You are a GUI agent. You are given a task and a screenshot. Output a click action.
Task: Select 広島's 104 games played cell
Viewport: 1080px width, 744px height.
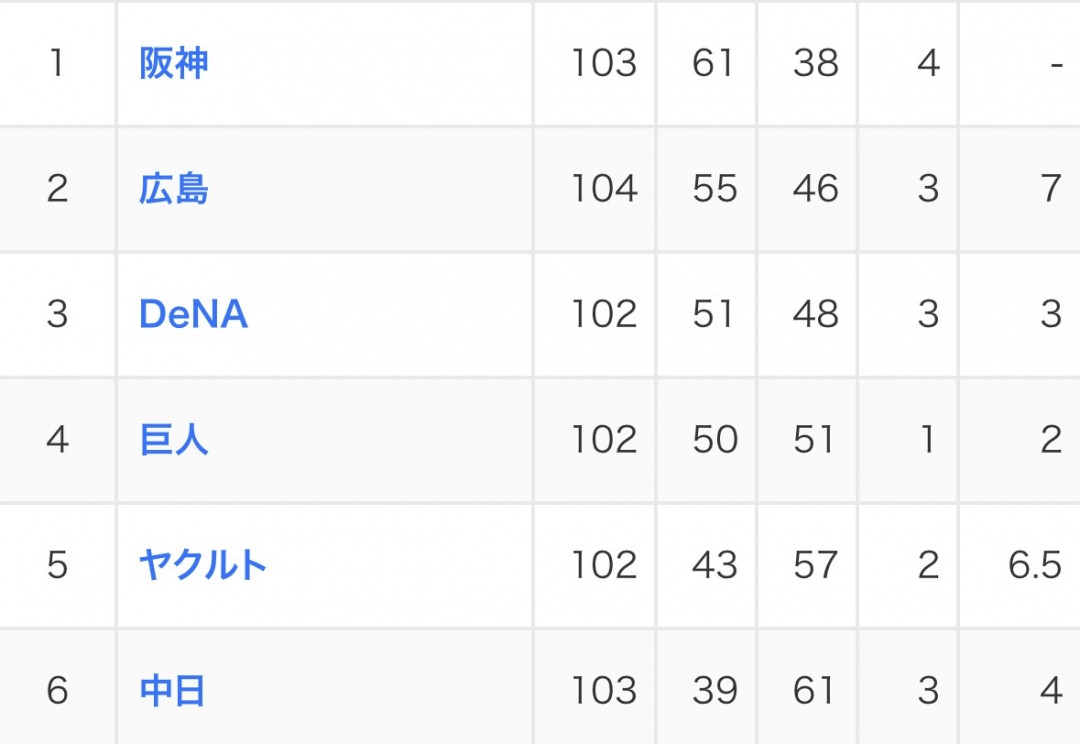(594, 189)
